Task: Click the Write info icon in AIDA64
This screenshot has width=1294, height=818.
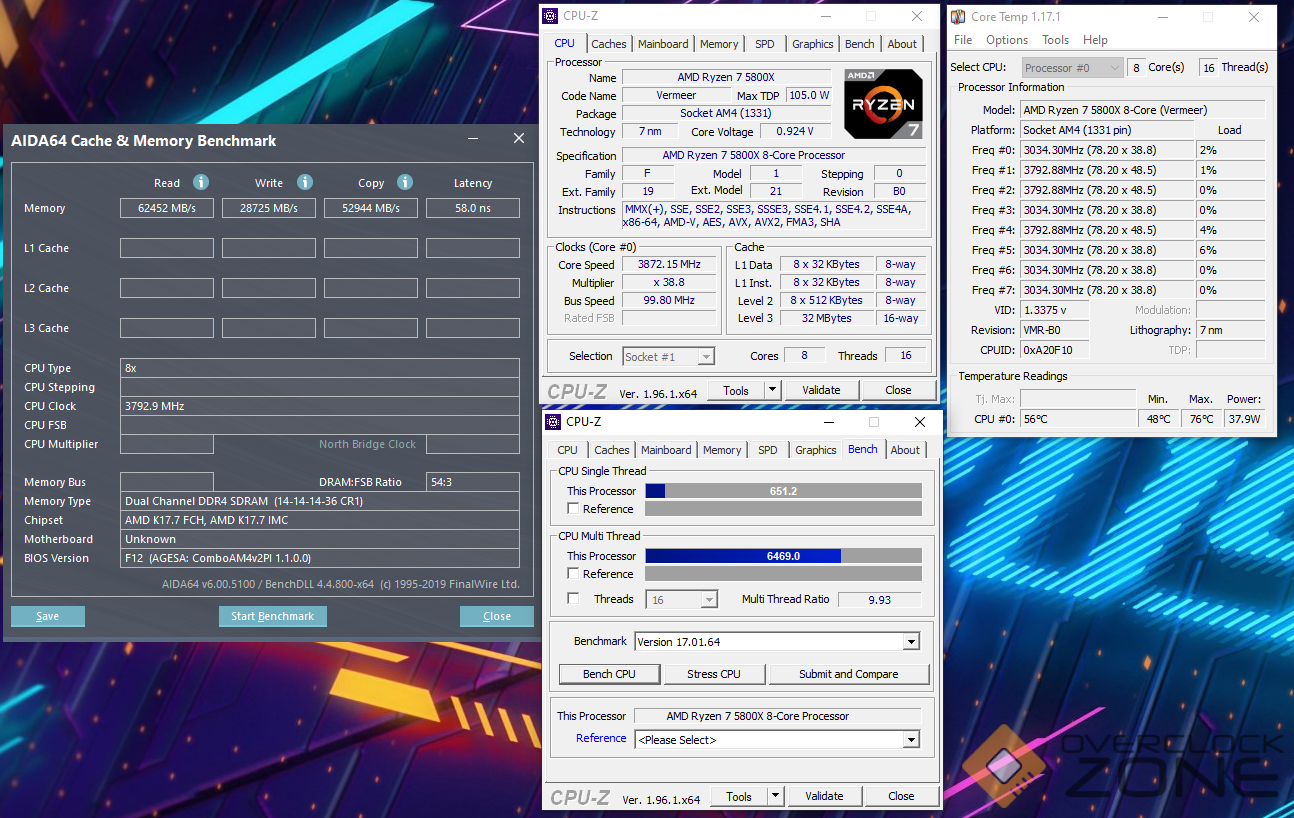Action: pyautogui.click(x=305, y=182)
